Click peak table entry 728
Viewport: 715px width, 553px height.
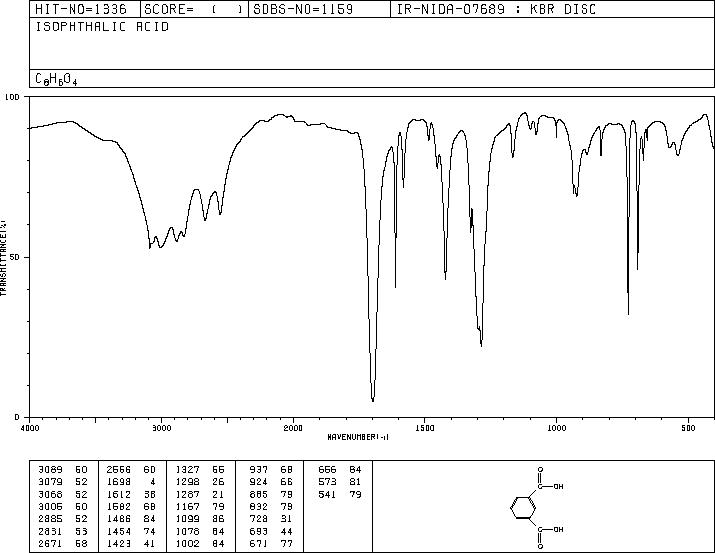pos(259,519)
